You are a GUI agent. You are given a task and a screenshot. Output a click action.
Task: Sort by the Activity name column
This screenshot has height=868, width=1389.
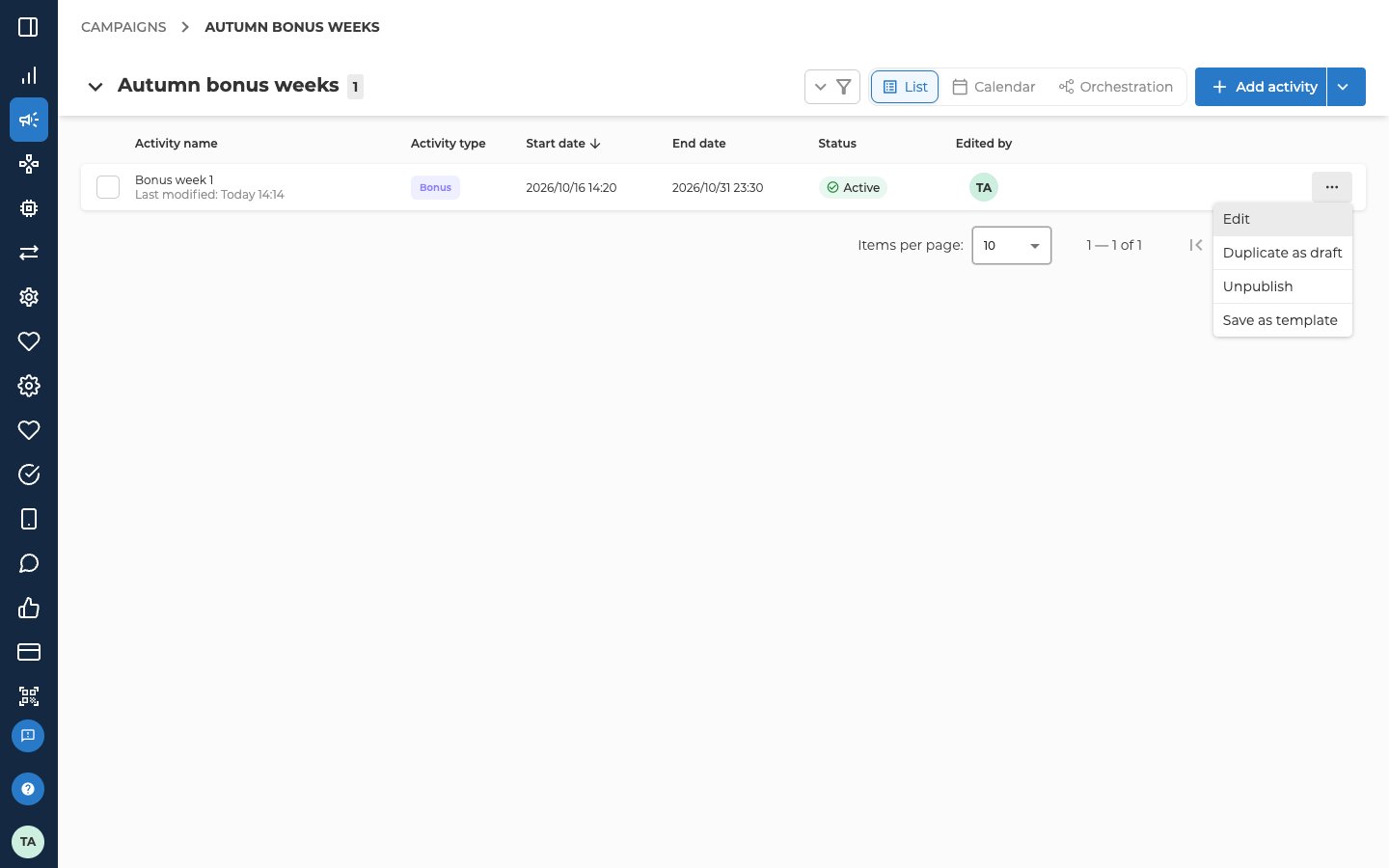(177, 143)
